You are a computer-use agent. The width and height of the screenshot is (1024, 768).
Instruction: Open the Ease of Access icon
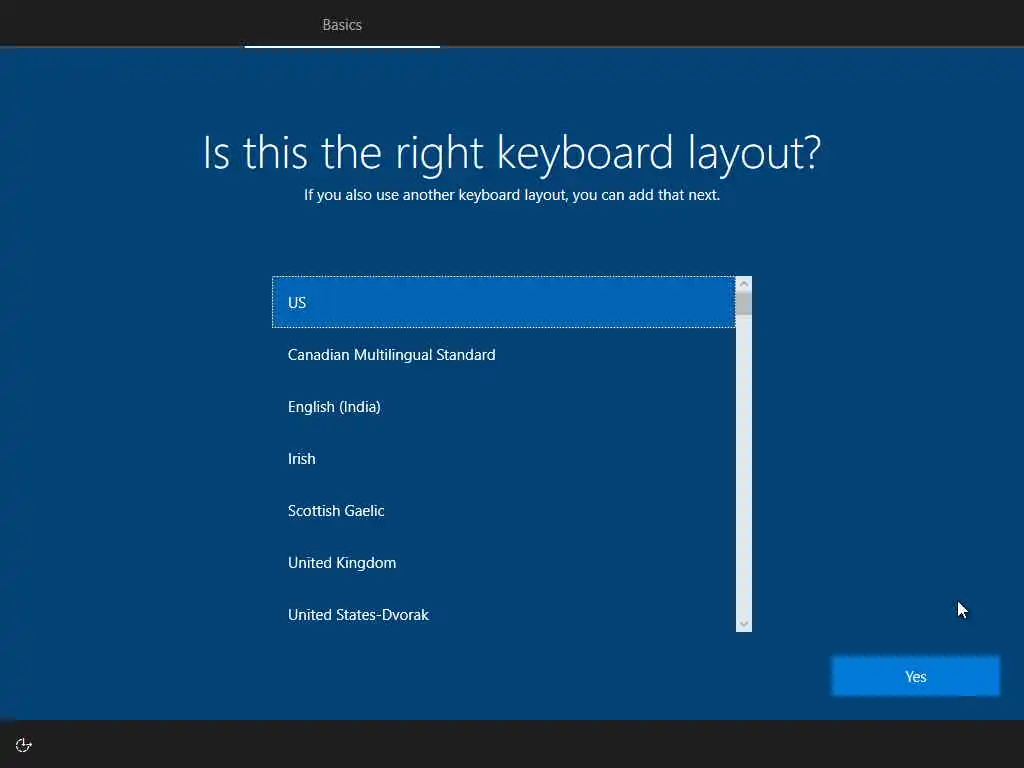(x=24, y=745)
